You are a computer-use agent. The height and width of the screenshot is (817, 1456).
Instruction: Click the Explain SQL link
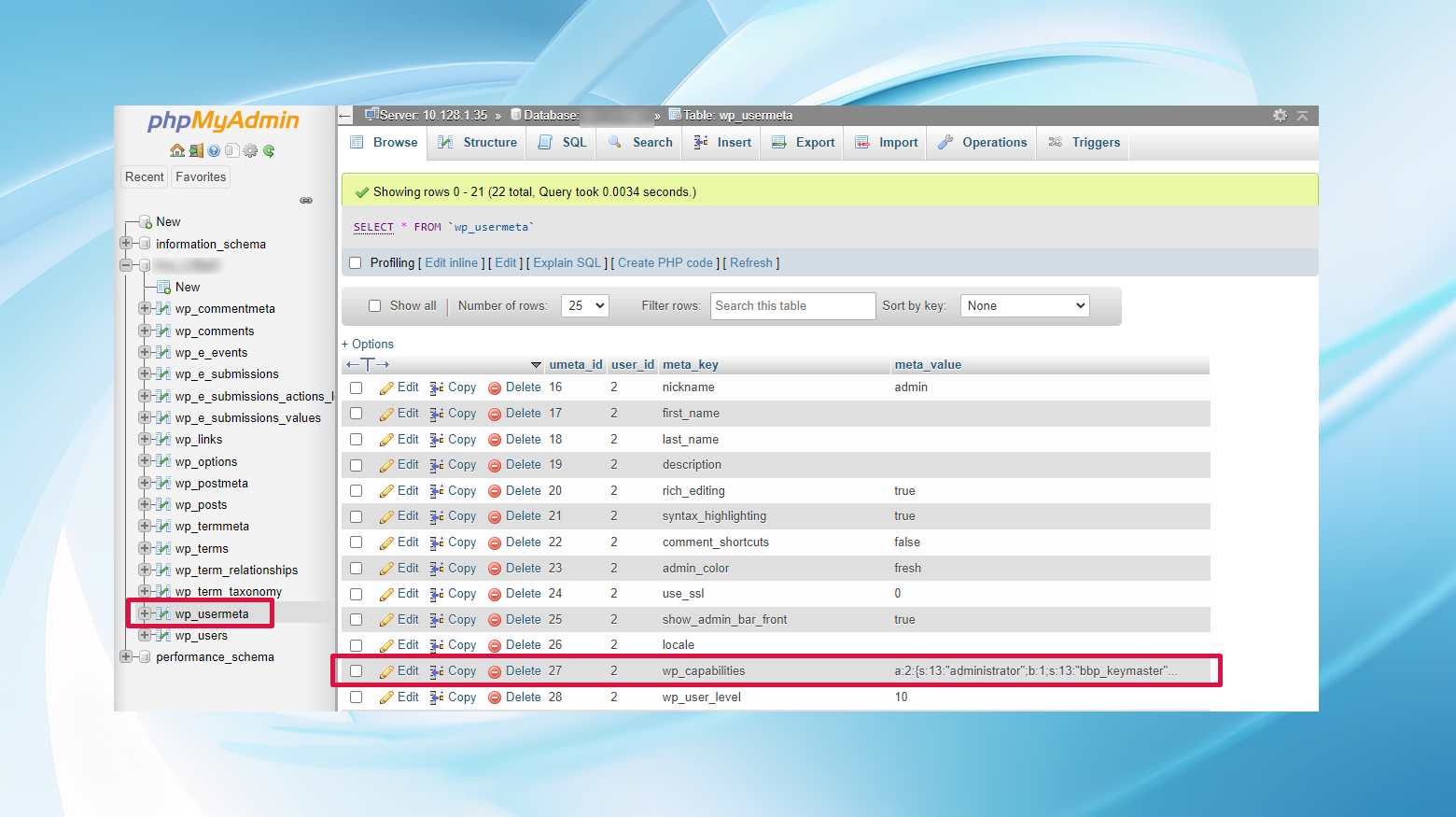click(567, 263)
